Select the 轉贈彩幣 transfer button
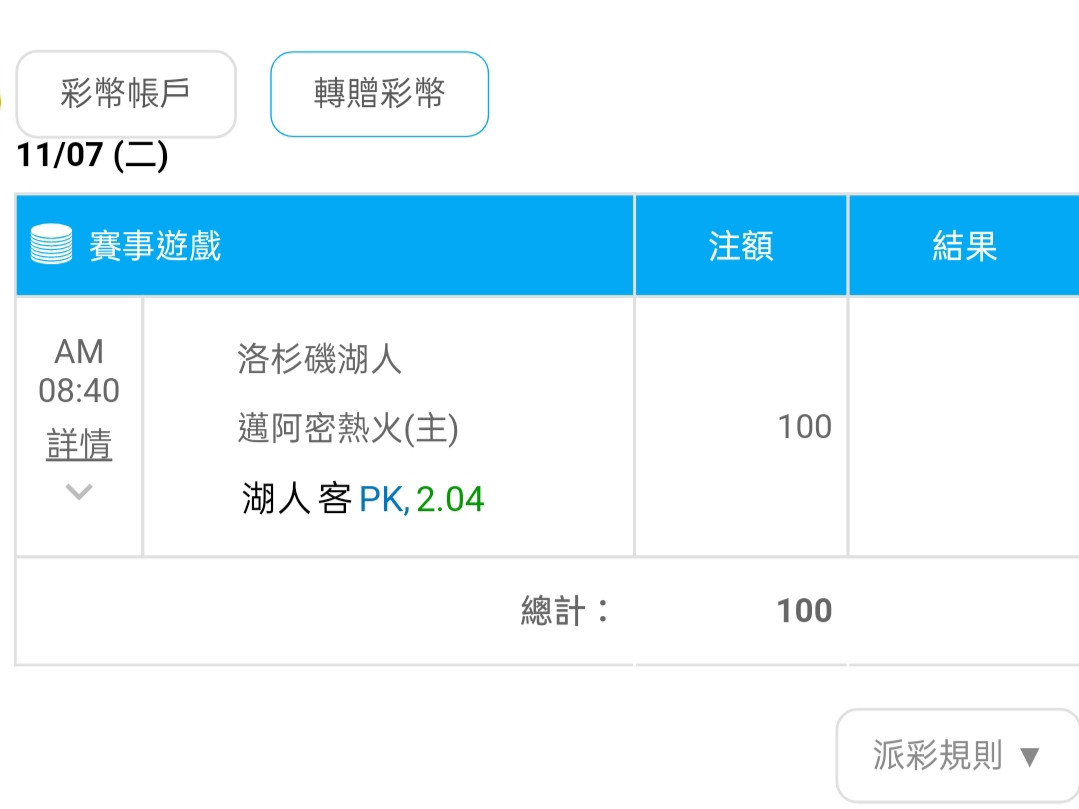The width and height of the screenshot is (1079, 809). point(379,94)
